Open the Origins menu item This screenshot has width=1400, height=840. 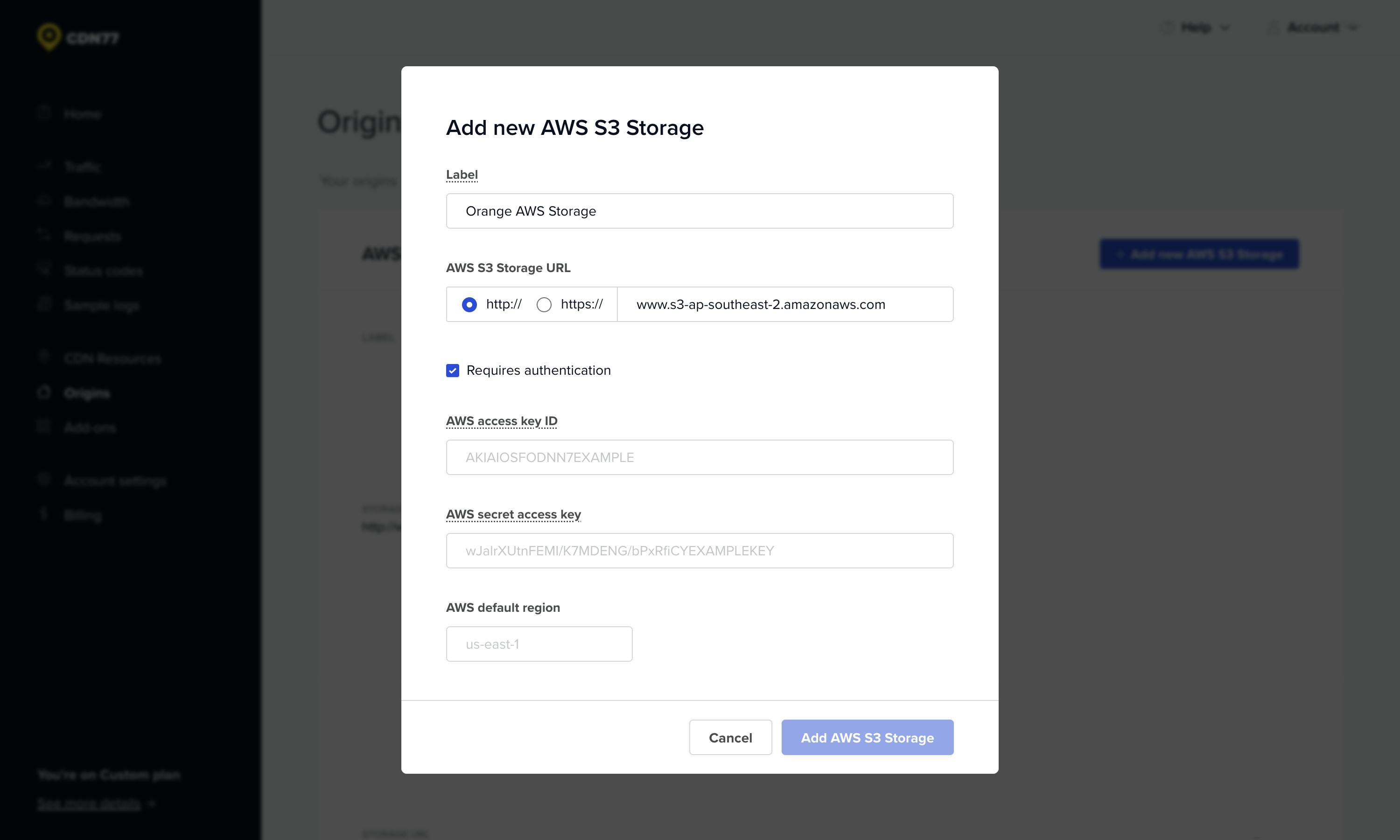point(87,393)
